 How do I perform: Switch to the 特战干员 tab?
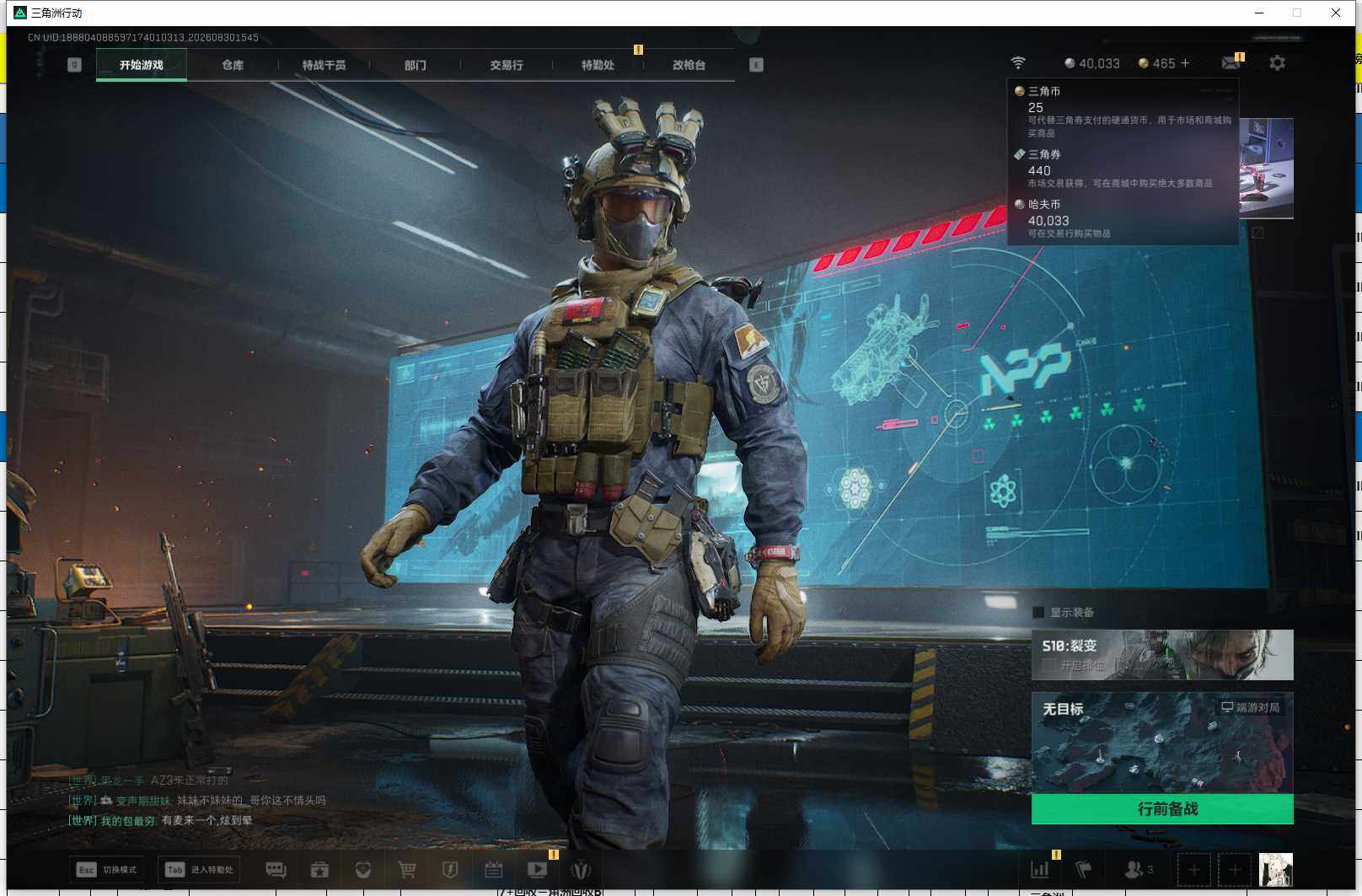(x=324, y=65)
